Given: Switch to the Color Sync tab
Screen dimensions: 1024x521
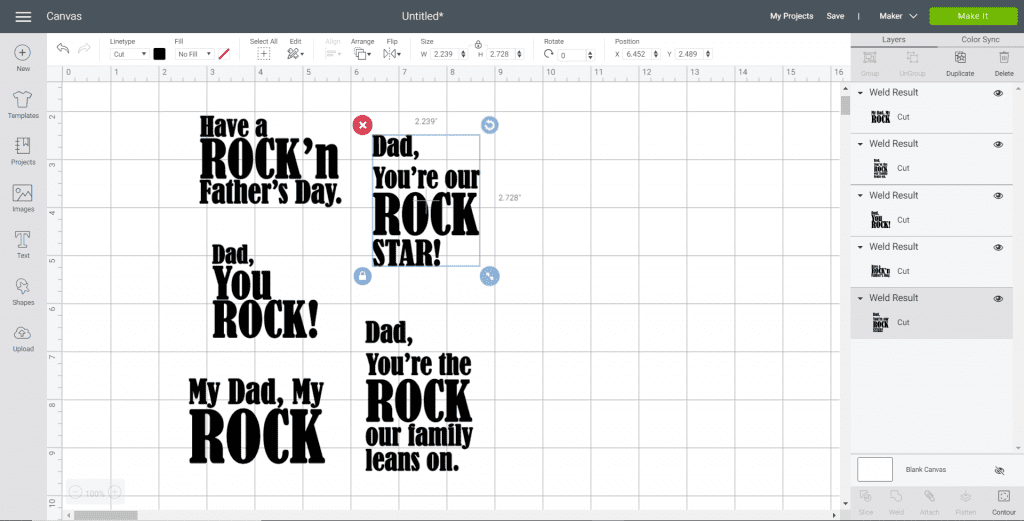Looking at the screenshot, I should coord(980,40).
